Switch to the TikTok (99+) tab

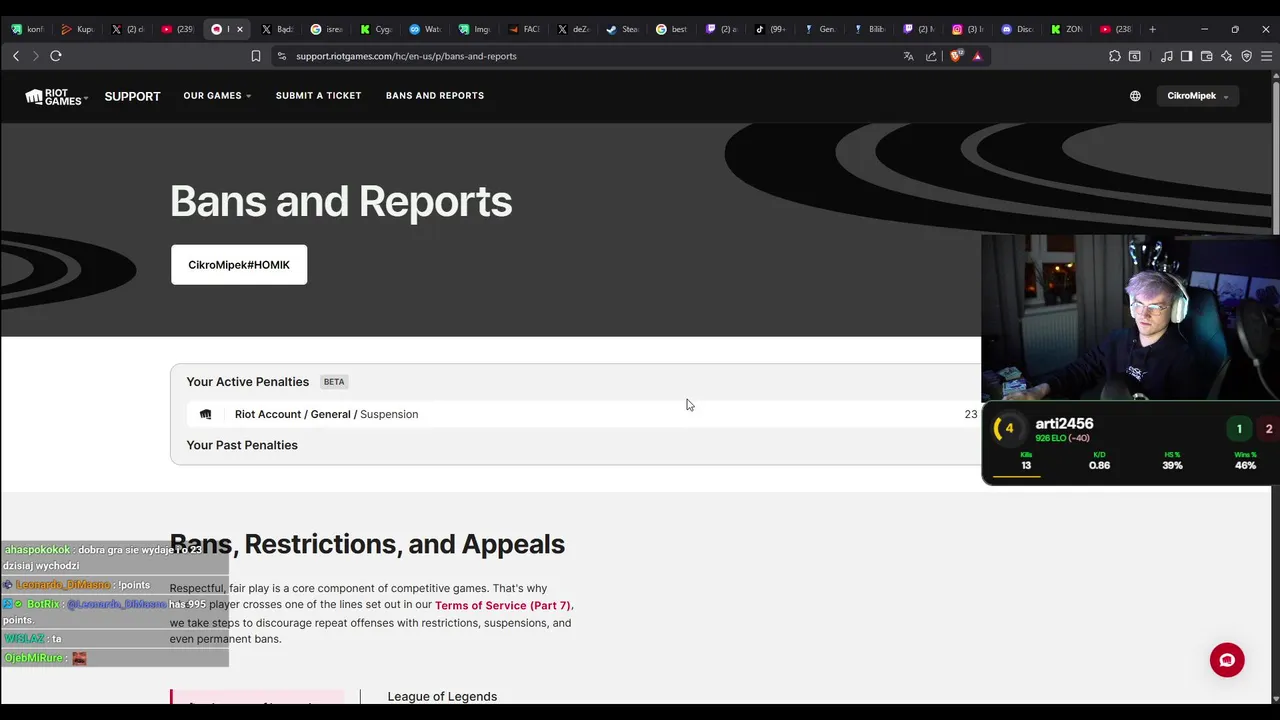(770, 29)
